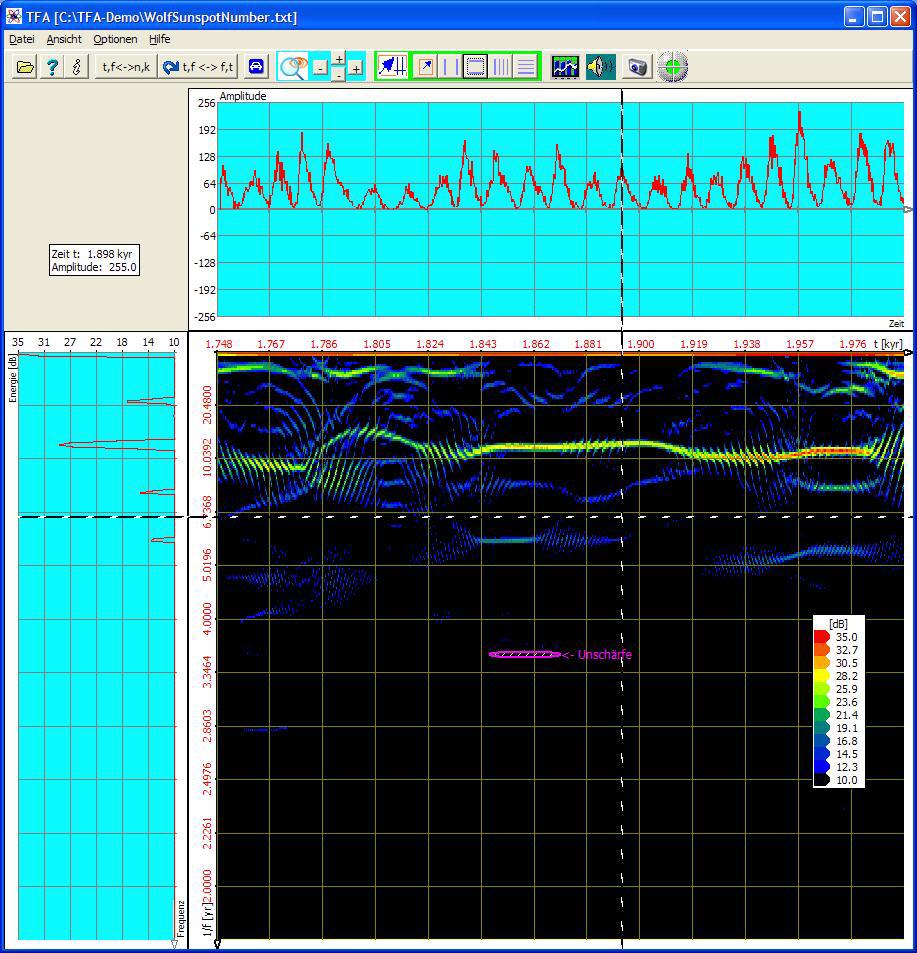The width and height of the screenshot is (917, 953).
Task: Open the Datei menu
Action: click(x=21, y=39)
